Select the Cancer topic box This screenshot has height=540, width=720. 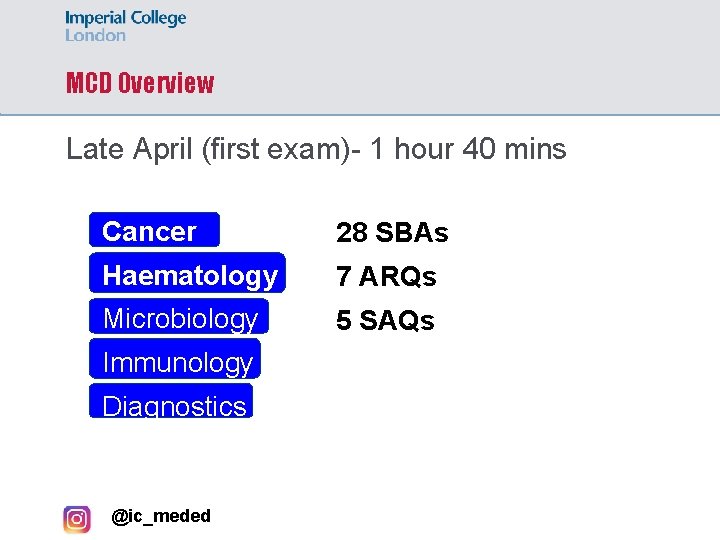pyautogui.click(x=154, y=231)
